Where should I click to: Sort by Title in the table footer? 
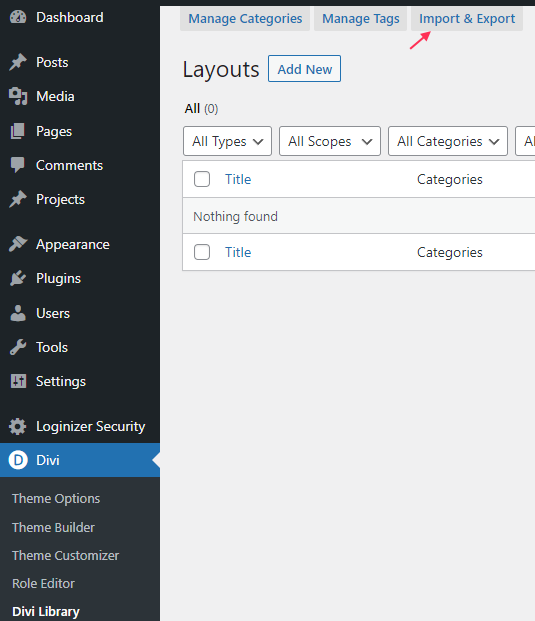coord(238,252)
